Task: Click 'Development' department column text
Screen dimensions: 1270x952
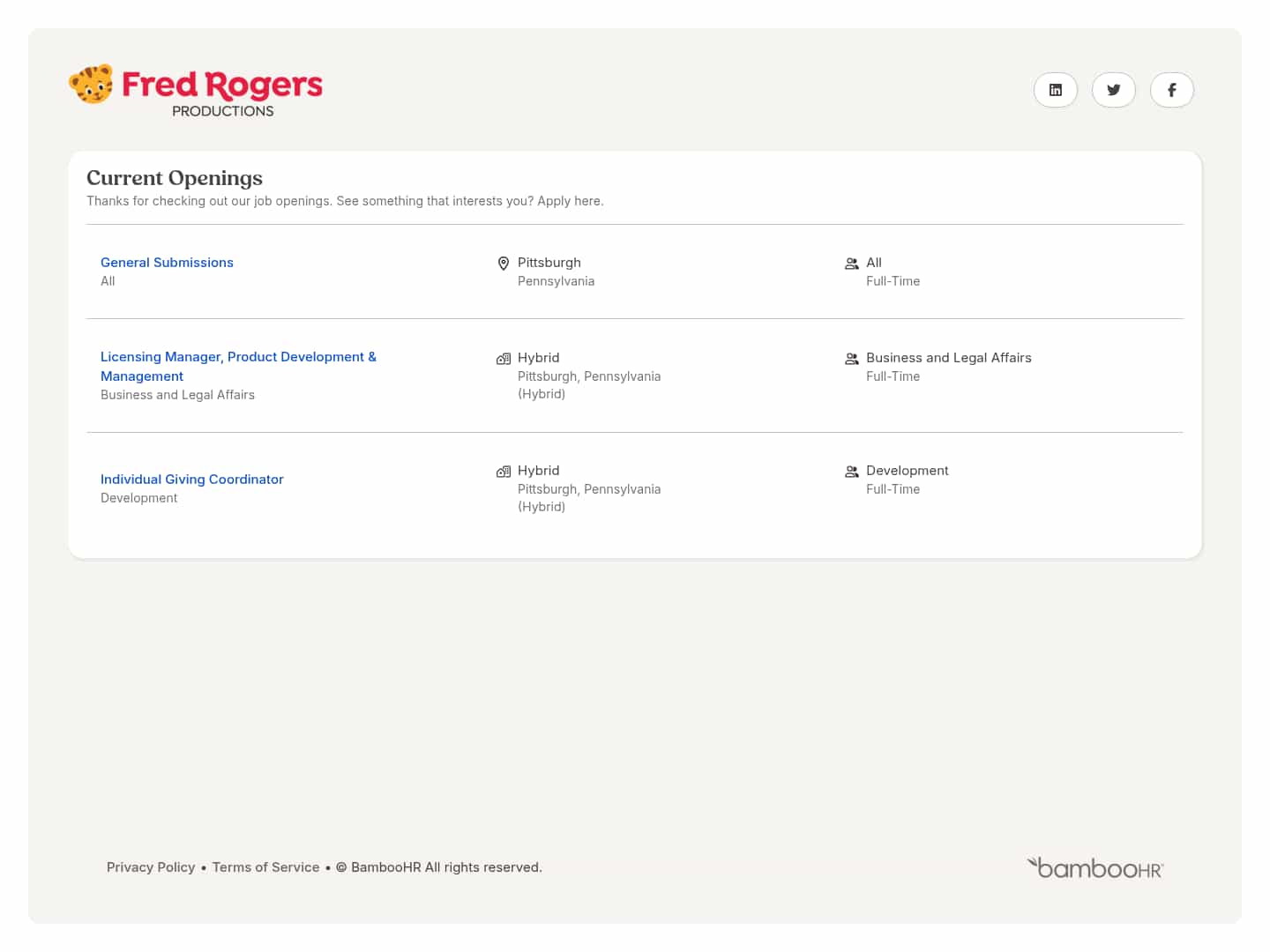Action: point(908,471)
